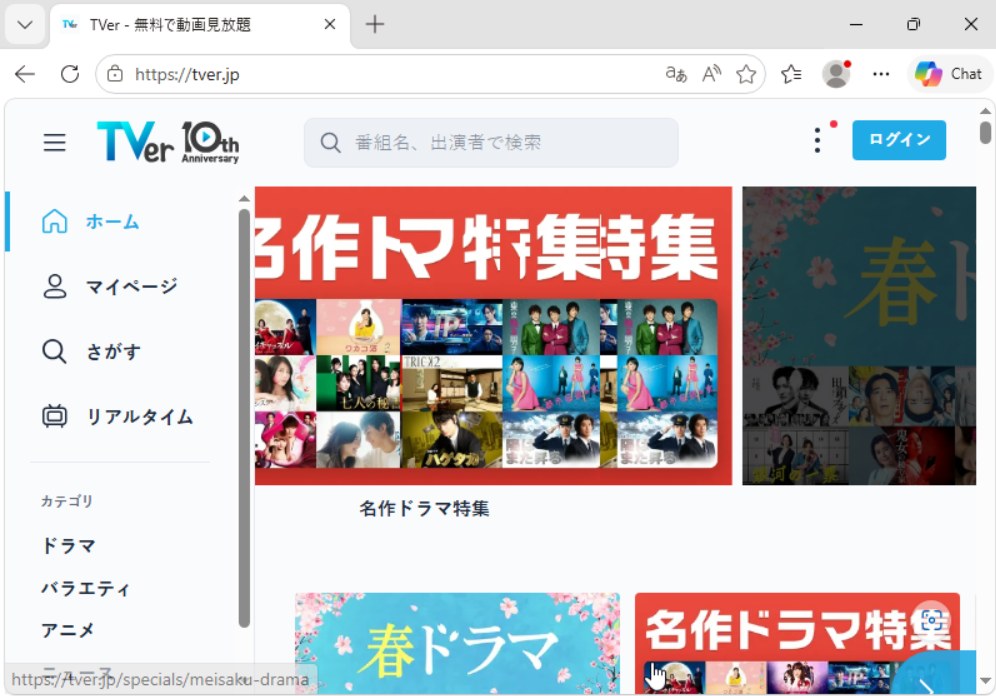
Task: Open the tab search dropdown chevron
Action: 25,25
